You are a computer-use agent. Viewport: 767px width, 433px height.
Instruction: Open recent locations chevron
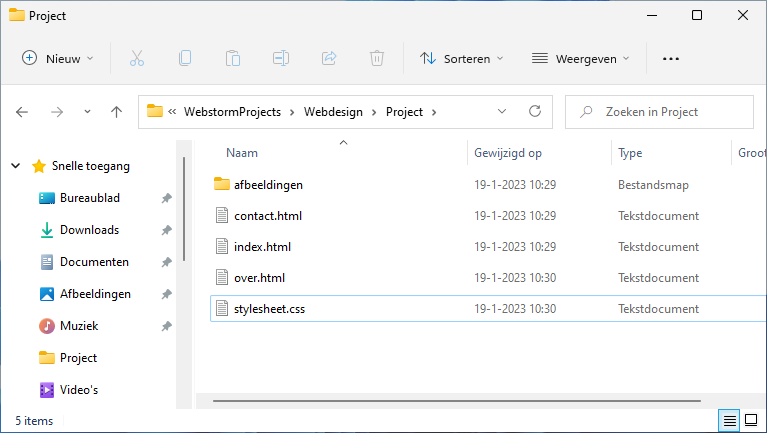87,112
